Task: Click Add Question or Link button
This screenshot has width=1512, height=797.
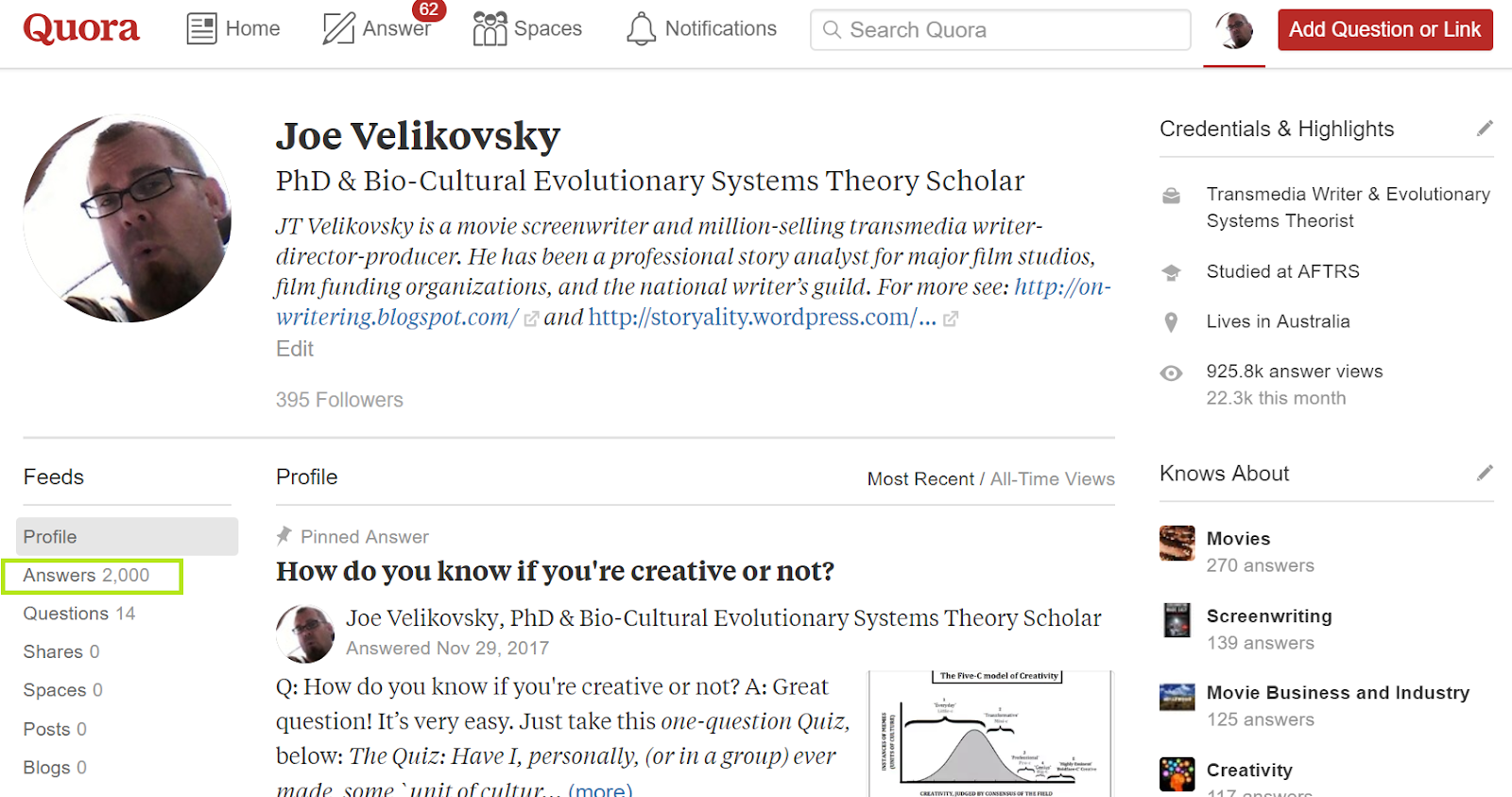Action: click(x=1384, y=30)
